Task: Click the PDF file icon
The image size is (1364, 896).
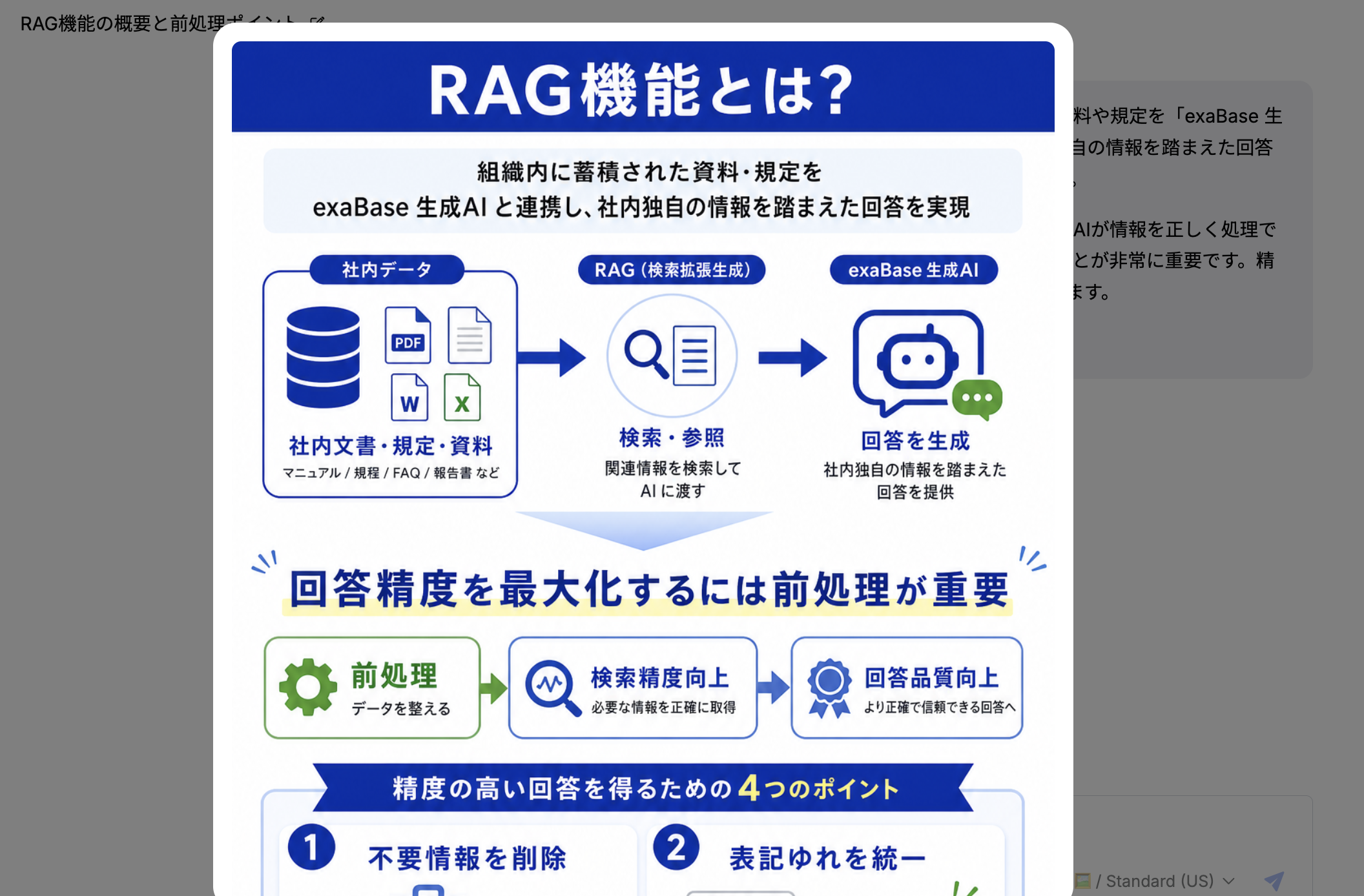Action: [408, 335]
